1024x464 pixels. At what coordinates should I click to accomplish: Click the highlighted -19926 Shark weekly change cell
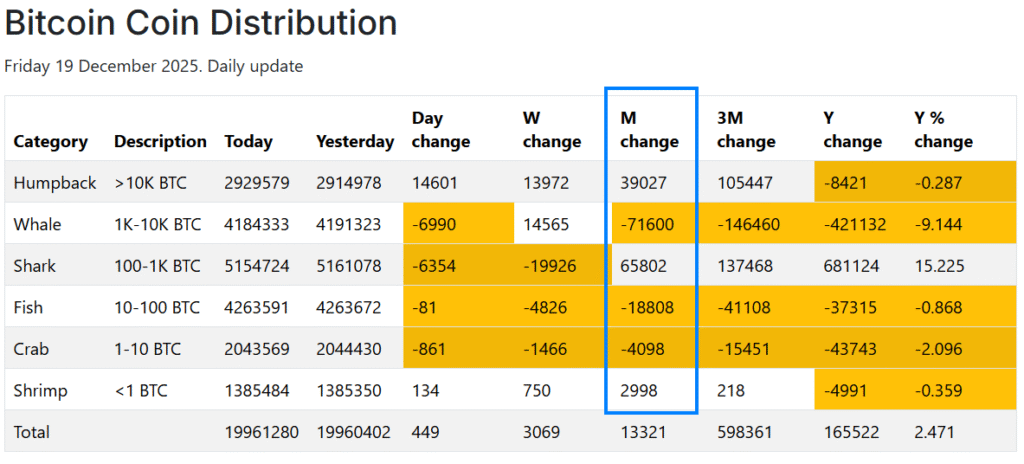coord(549,266)
